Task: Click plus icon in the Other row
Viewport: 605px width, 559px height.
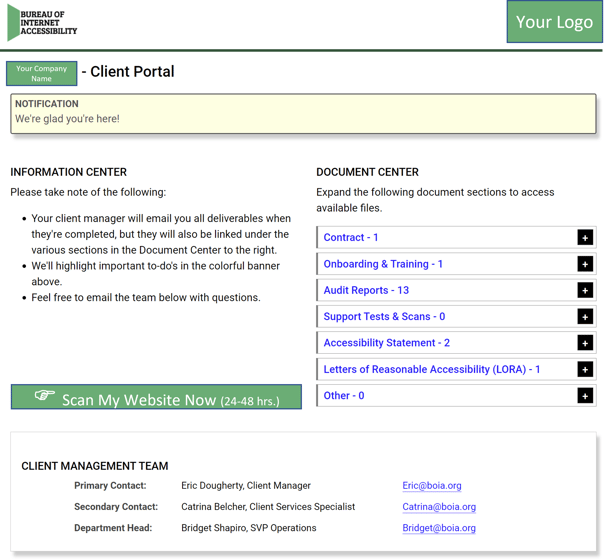Action: (584, 396)
